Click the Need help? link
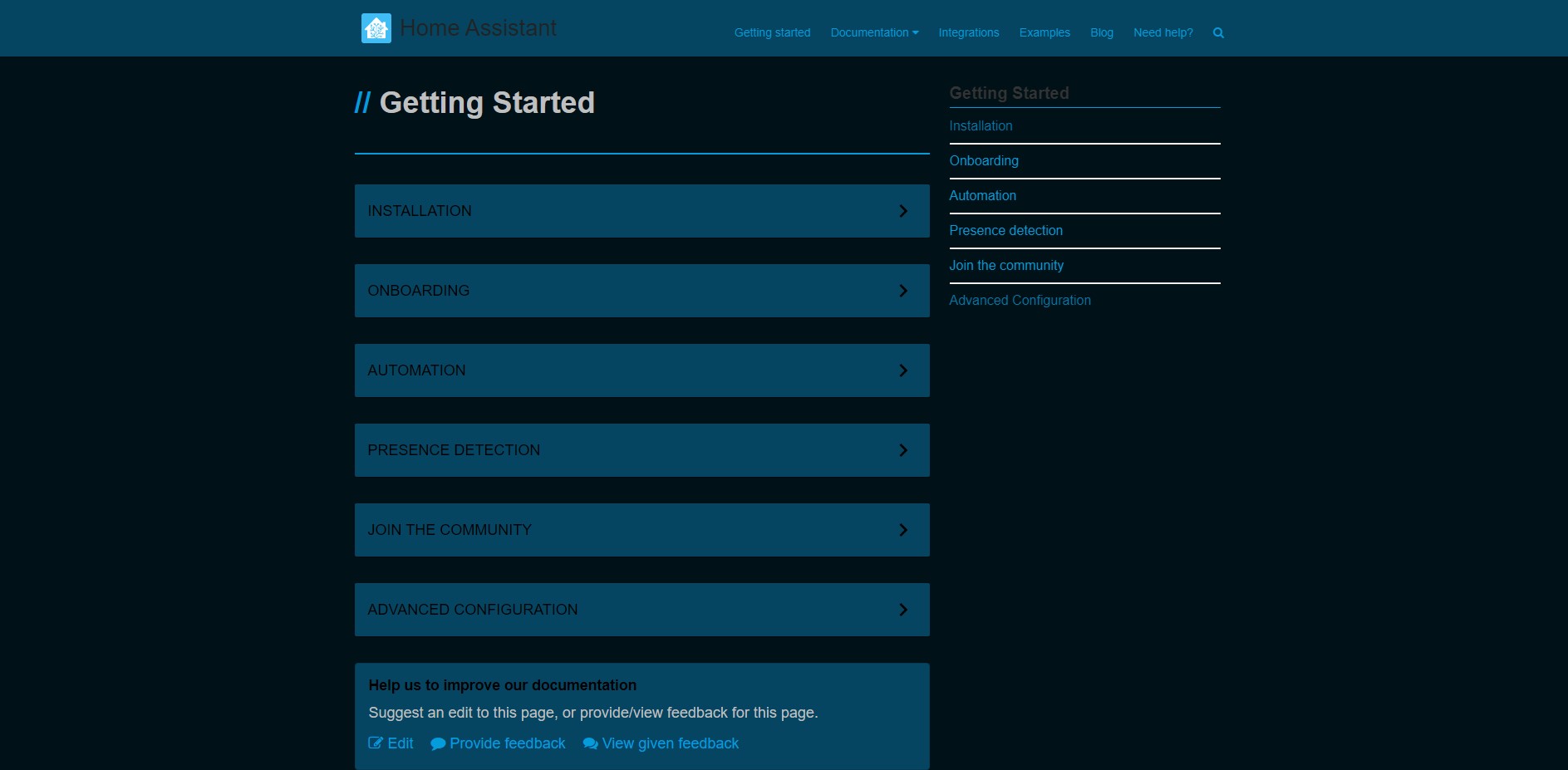Viewport: 1568px width, 770px height. point(1162,32)
